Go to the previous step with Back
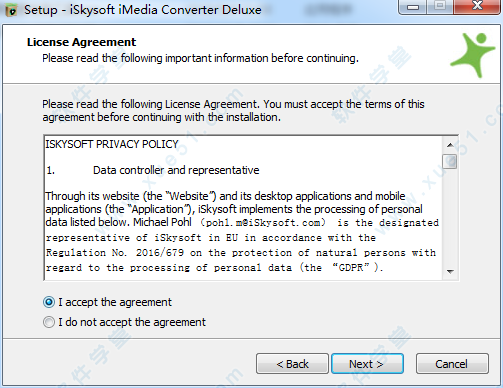503x388 pixels. click(292, 364)
